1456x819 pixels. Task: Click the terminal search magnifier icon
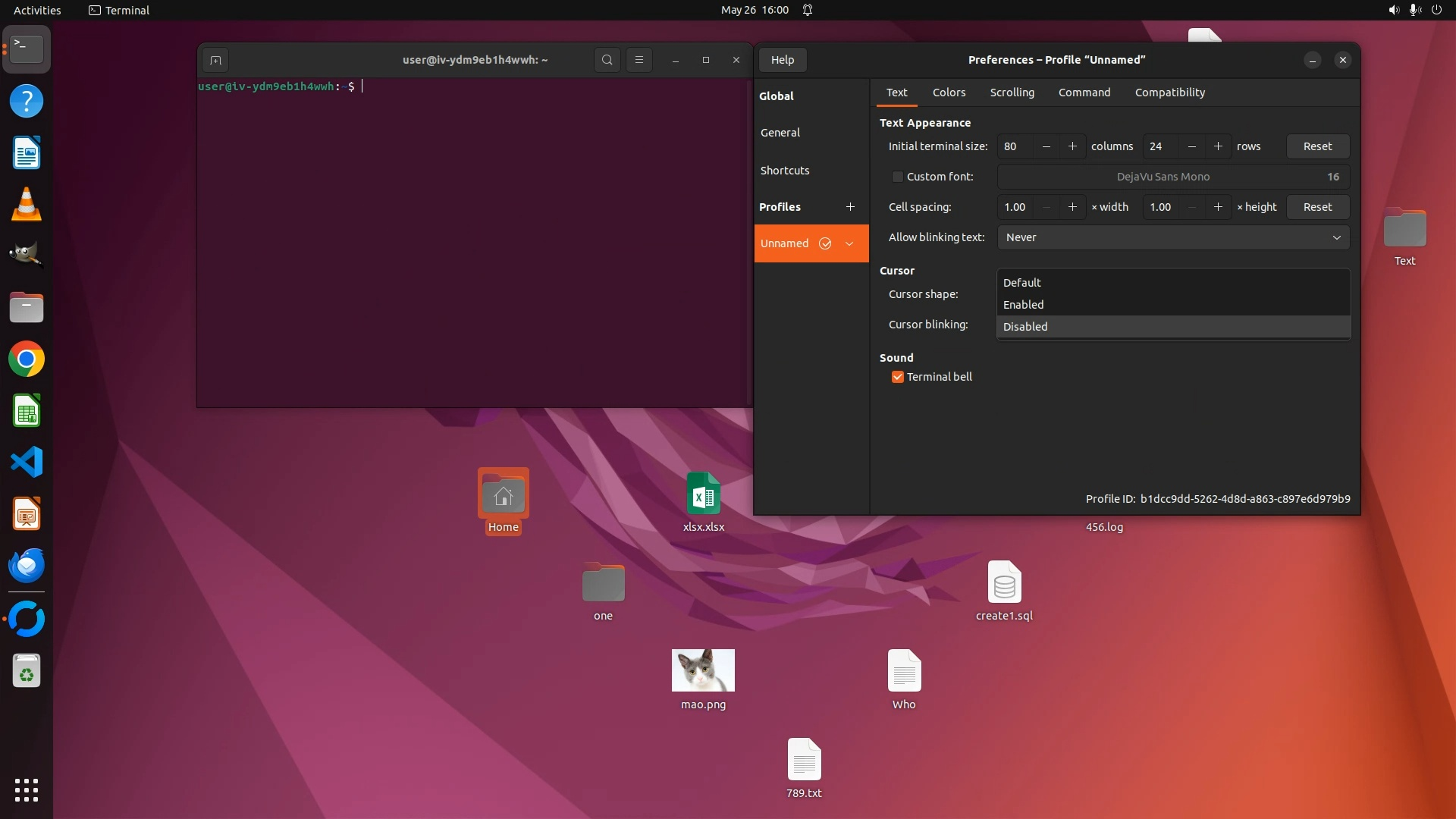tap(607, 60)
